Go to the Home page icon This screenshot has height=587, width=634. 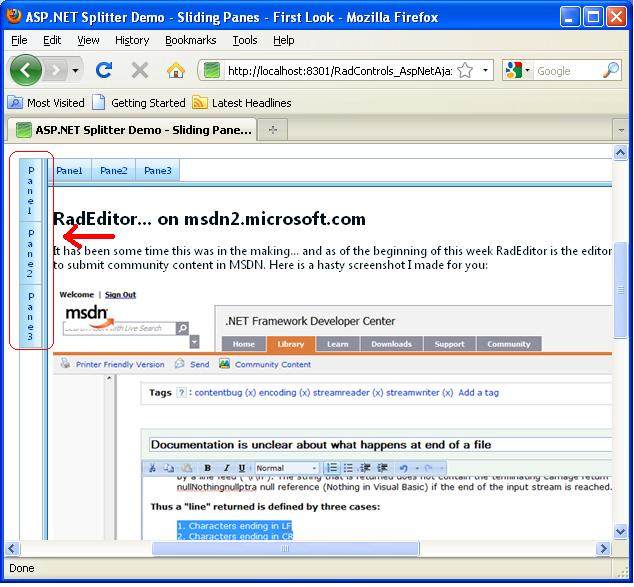point(176,71)
